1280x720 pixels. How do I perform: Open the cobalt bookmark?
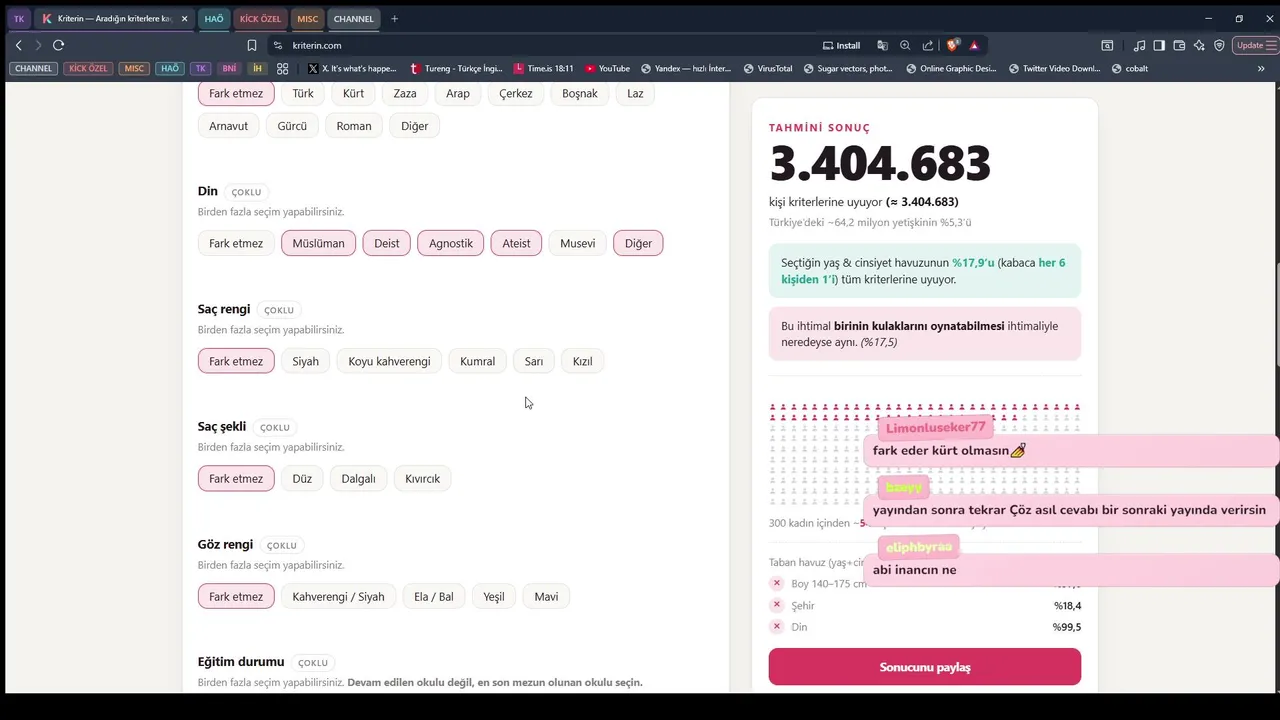point(1130,69)
